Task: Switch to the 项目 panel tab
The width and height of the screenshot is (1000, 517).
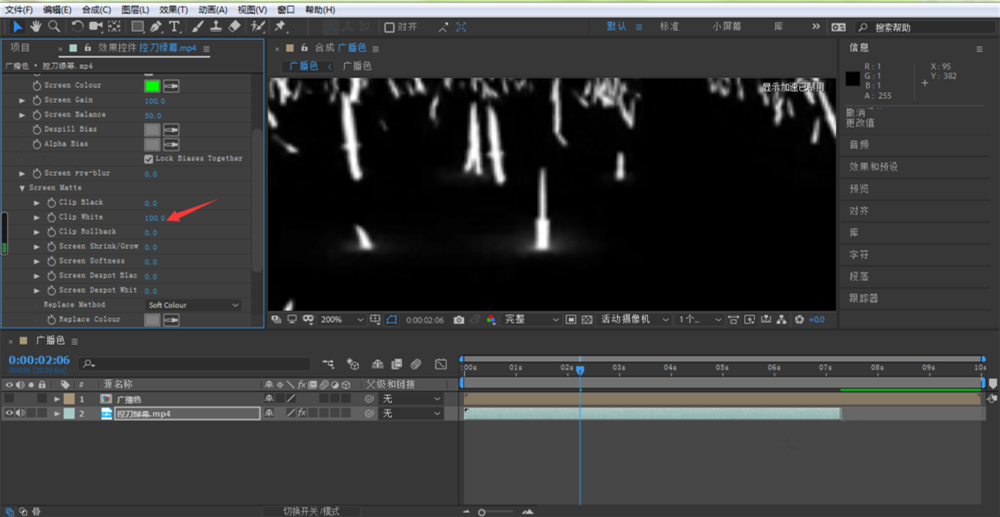Action: (20, 47)
